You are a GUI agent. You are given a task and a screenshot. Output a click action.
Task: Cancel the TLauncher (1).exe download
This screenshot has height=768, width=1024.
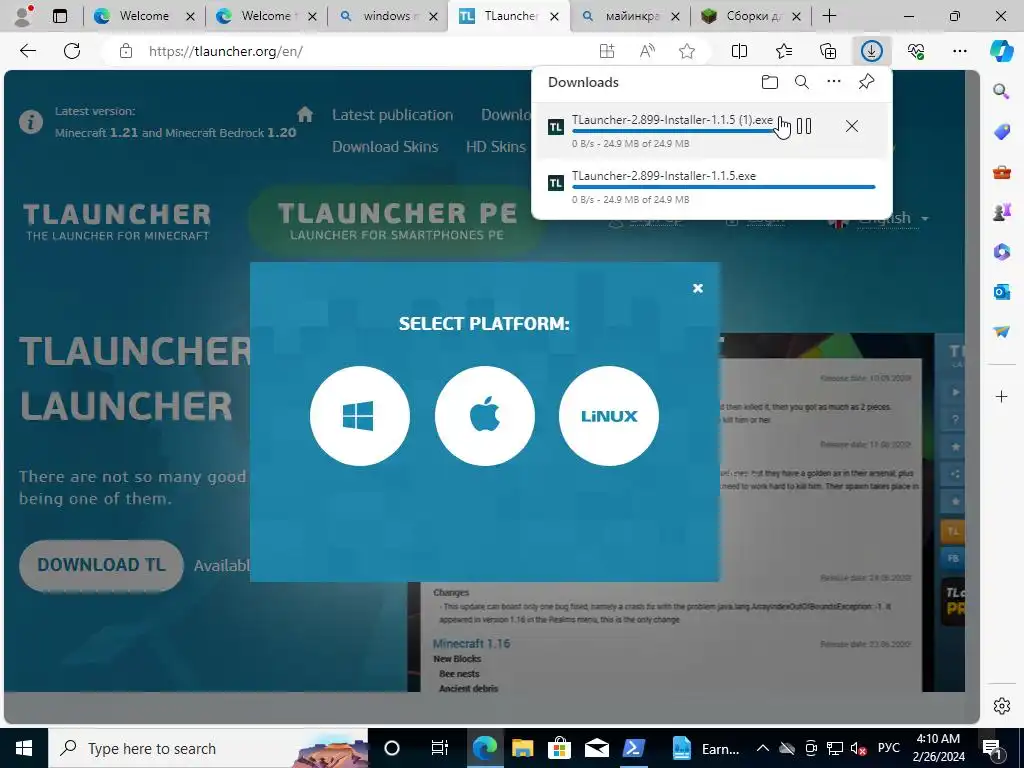pyautogui.click(x=852, y=126)
